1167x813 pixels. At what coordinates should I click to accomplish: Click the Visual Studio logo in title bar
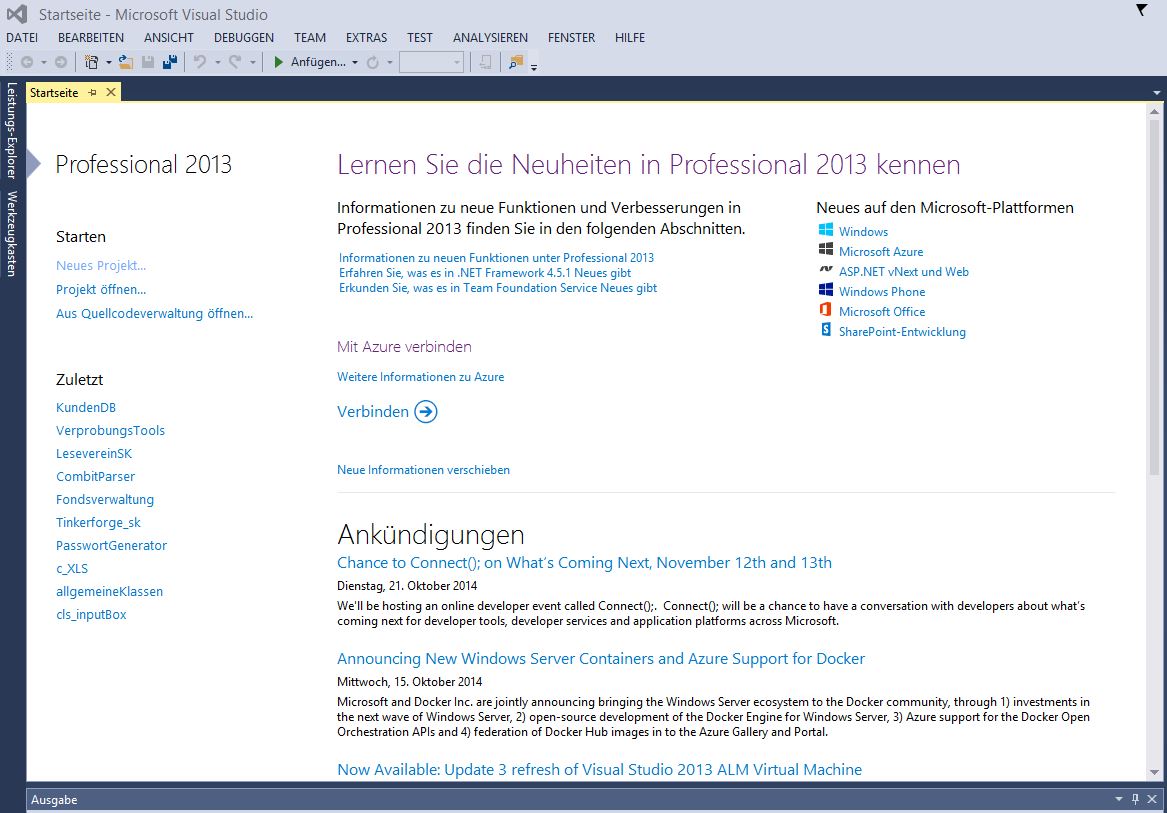(x=16, y=14)
